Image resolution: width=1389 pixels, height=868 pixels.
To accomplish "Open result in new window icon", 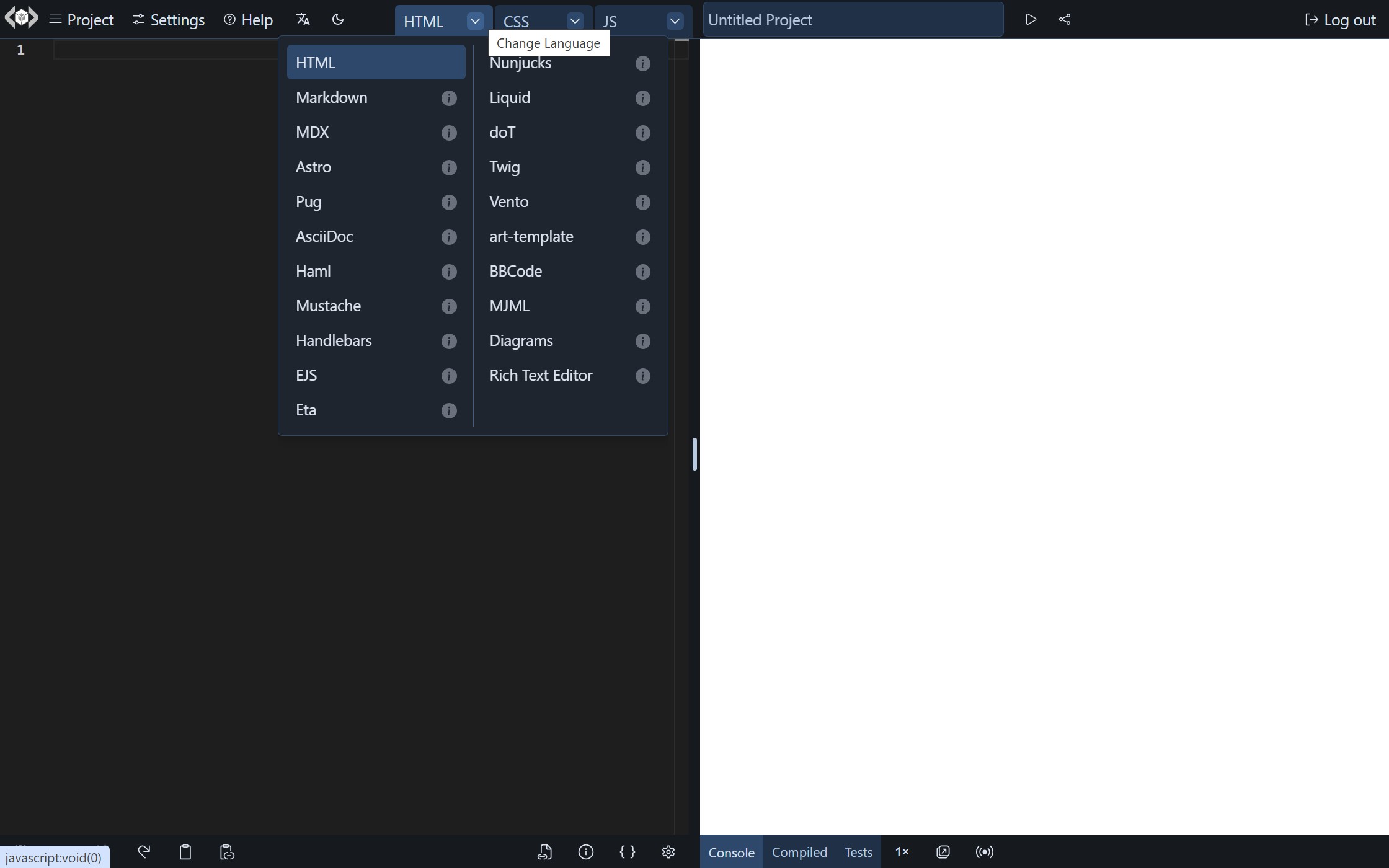I will click(x=943, y=852).
